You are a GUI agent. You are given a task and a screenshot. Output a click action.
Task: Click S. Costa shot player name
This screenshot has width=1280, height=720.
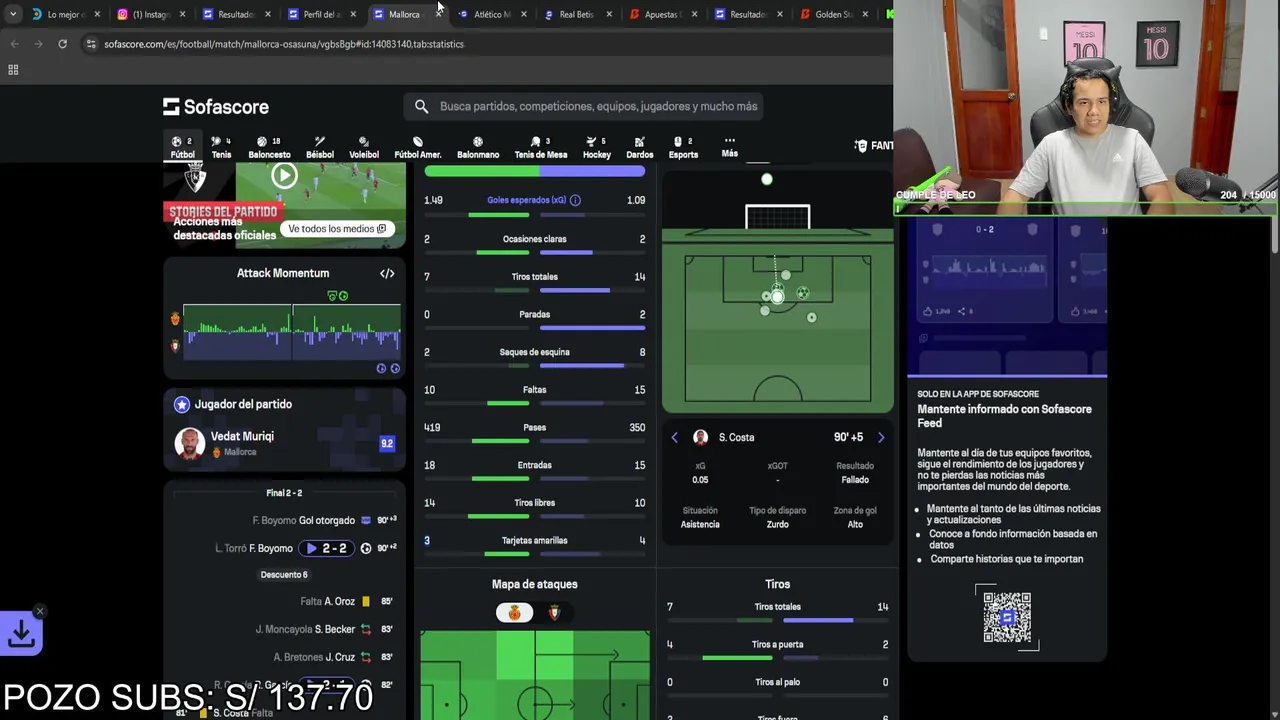(x=736, y=437)
